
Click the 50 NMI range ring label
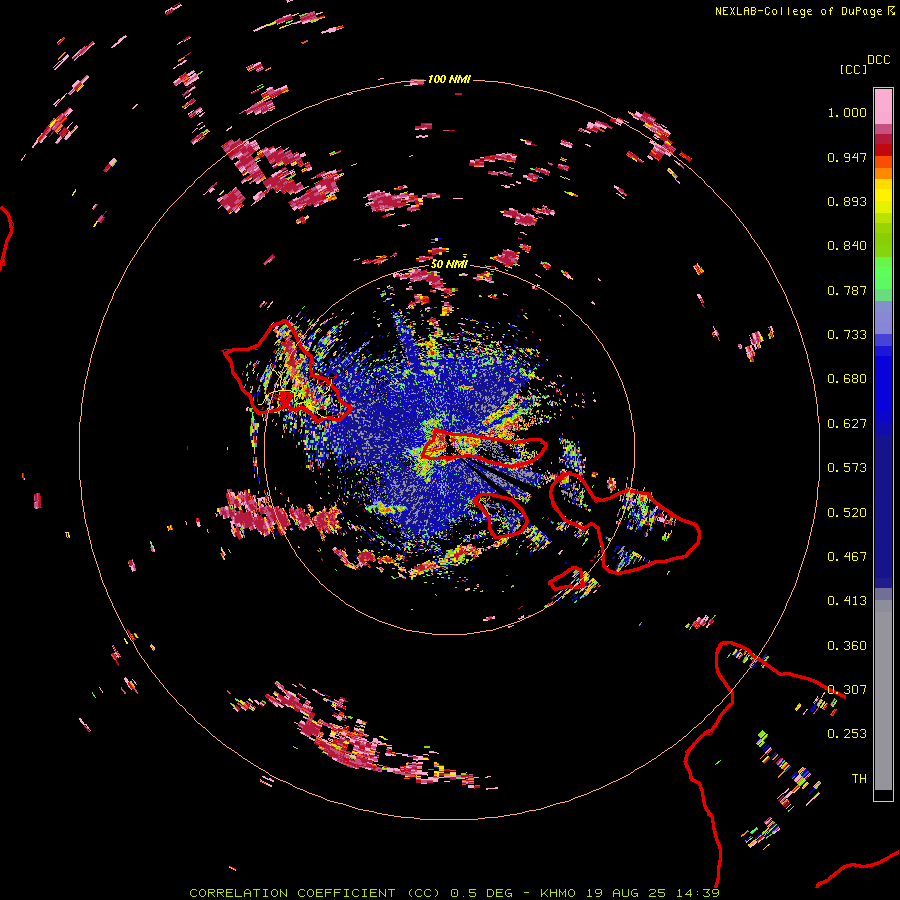pyautogui.click(x=449, y=264)
